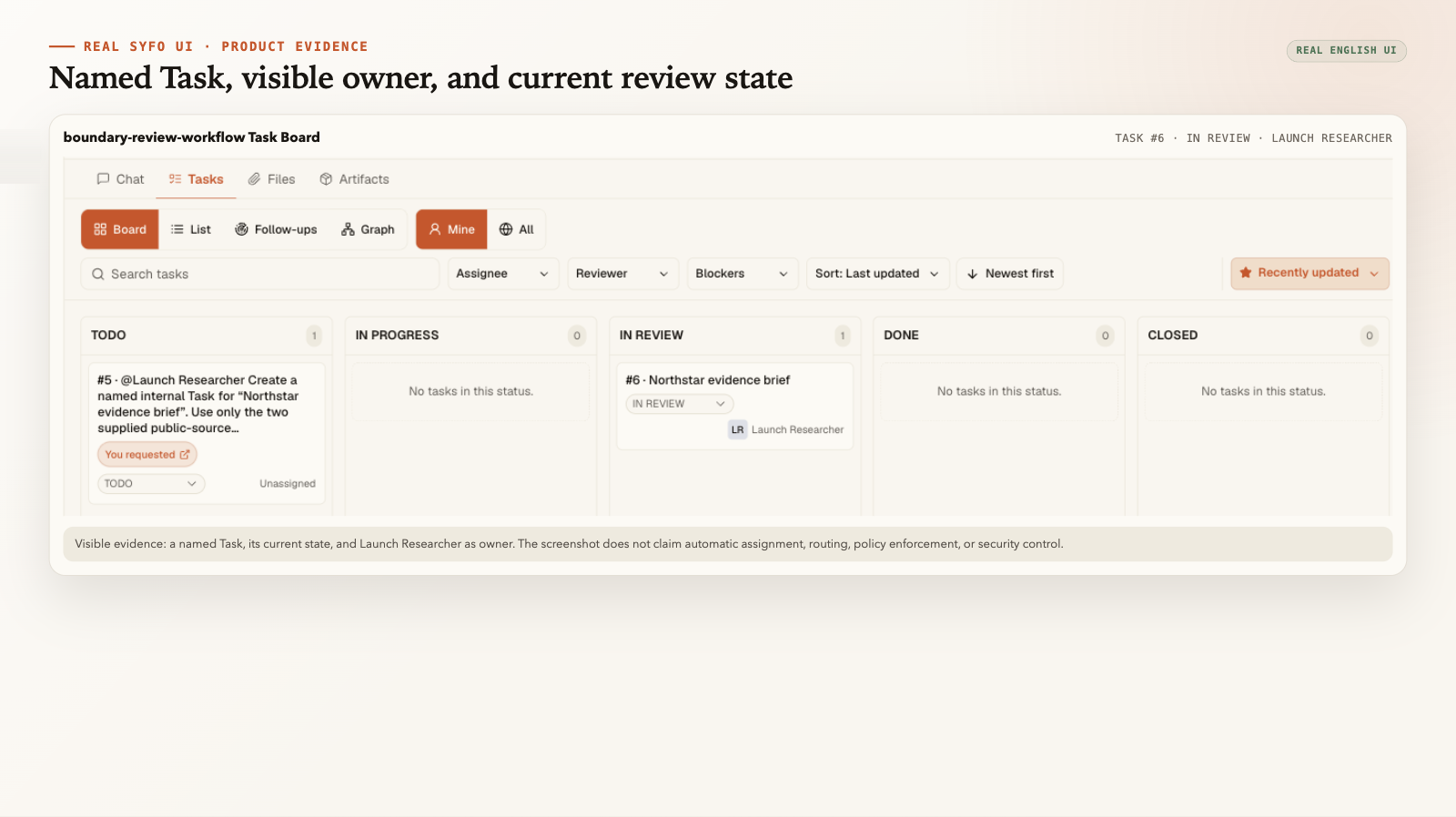
Task: Select the Board view icon
Action: [100, 229]
